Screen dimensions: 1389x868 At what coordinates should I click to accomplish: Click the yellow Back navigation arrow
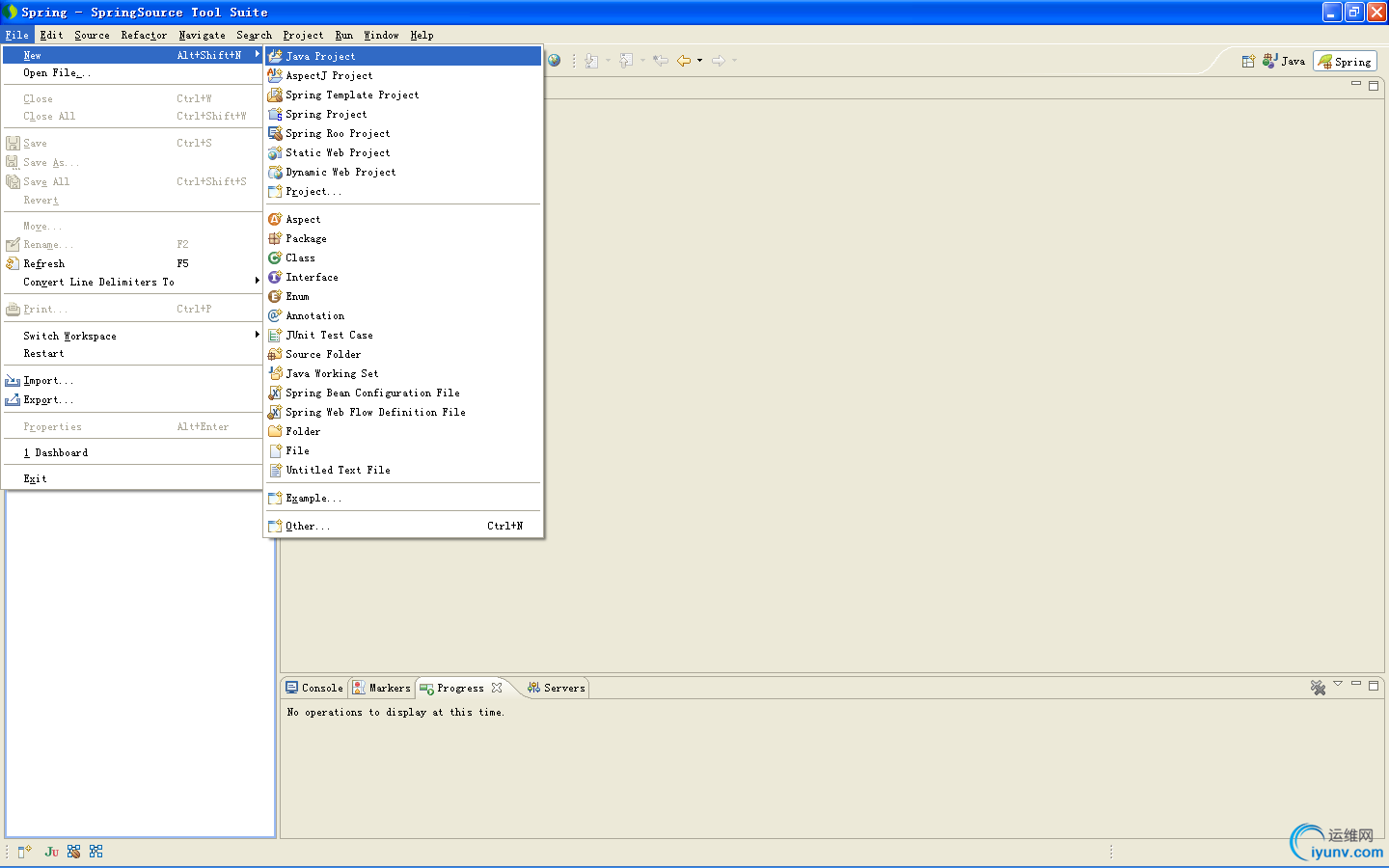(684, 61)
